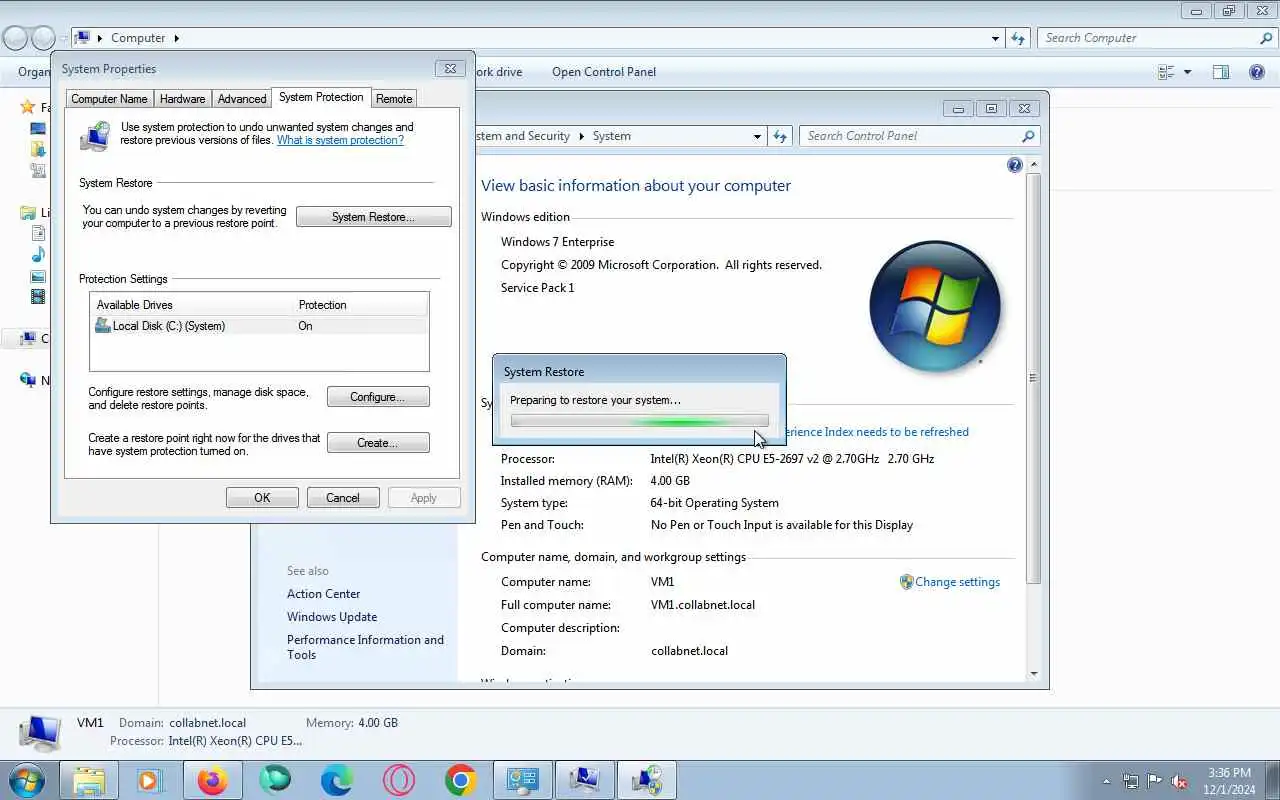Click OK in System Properties
This screenshot has height=800, width=1280.
pyautogui.click(x=262, y=498)
